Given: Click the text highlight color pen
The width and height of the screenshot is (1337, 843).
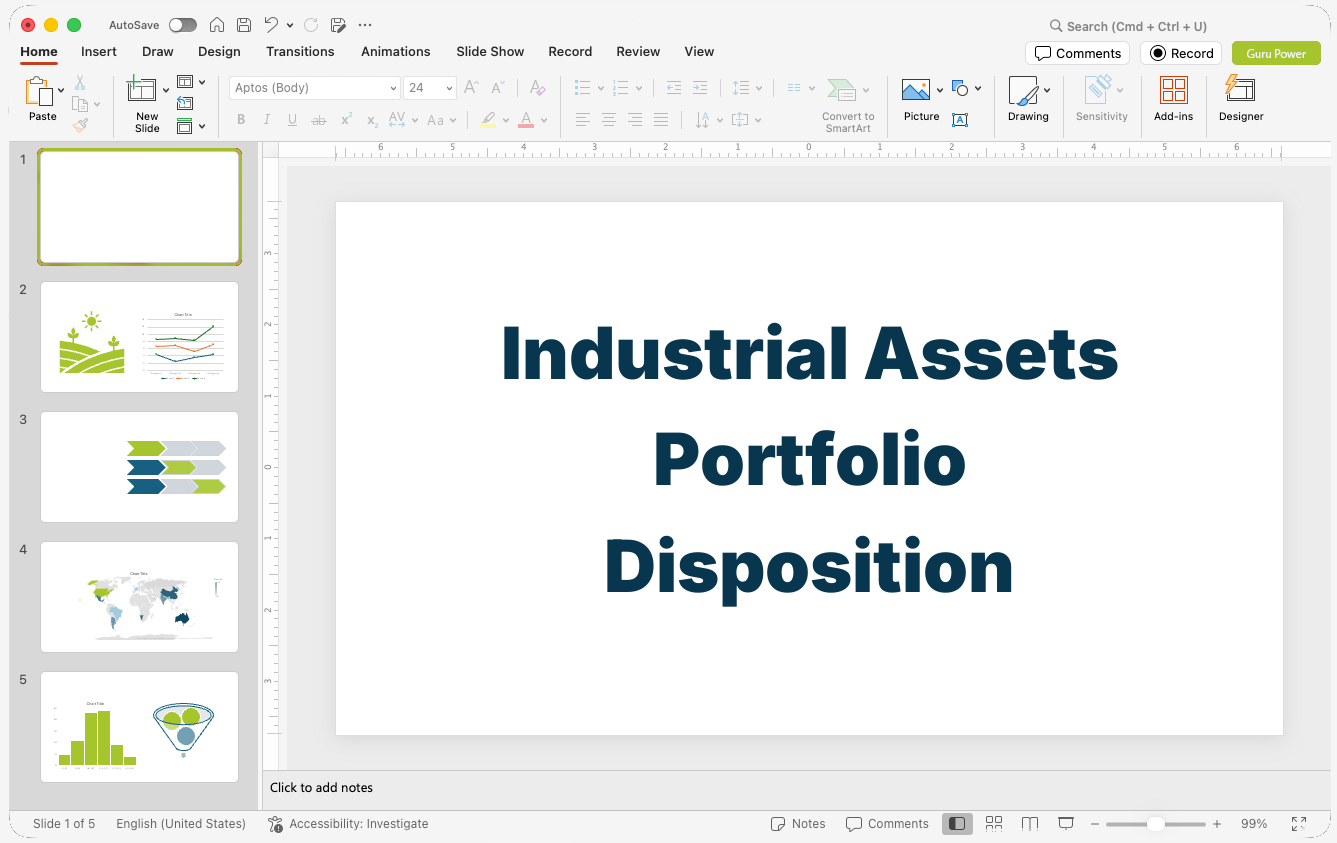Looking at the screenshot, I should tap(488, 120).
